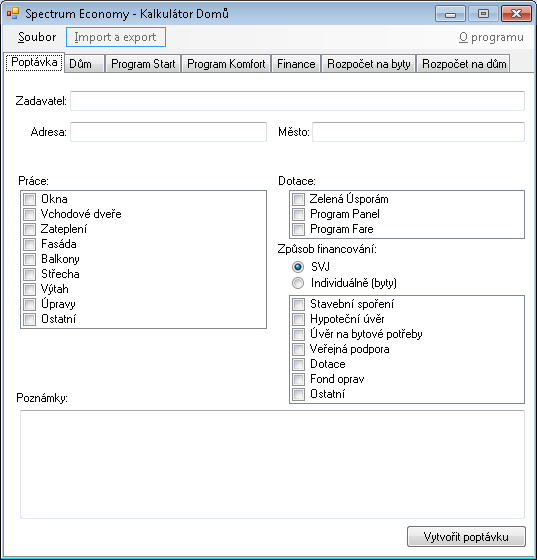Tick the Fond oprav checkbox

point(298,379)
